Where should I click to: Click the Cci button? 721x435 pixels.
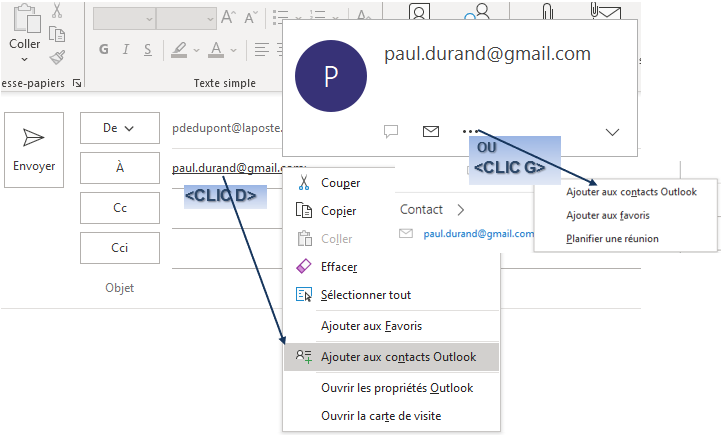pos(120,248)
